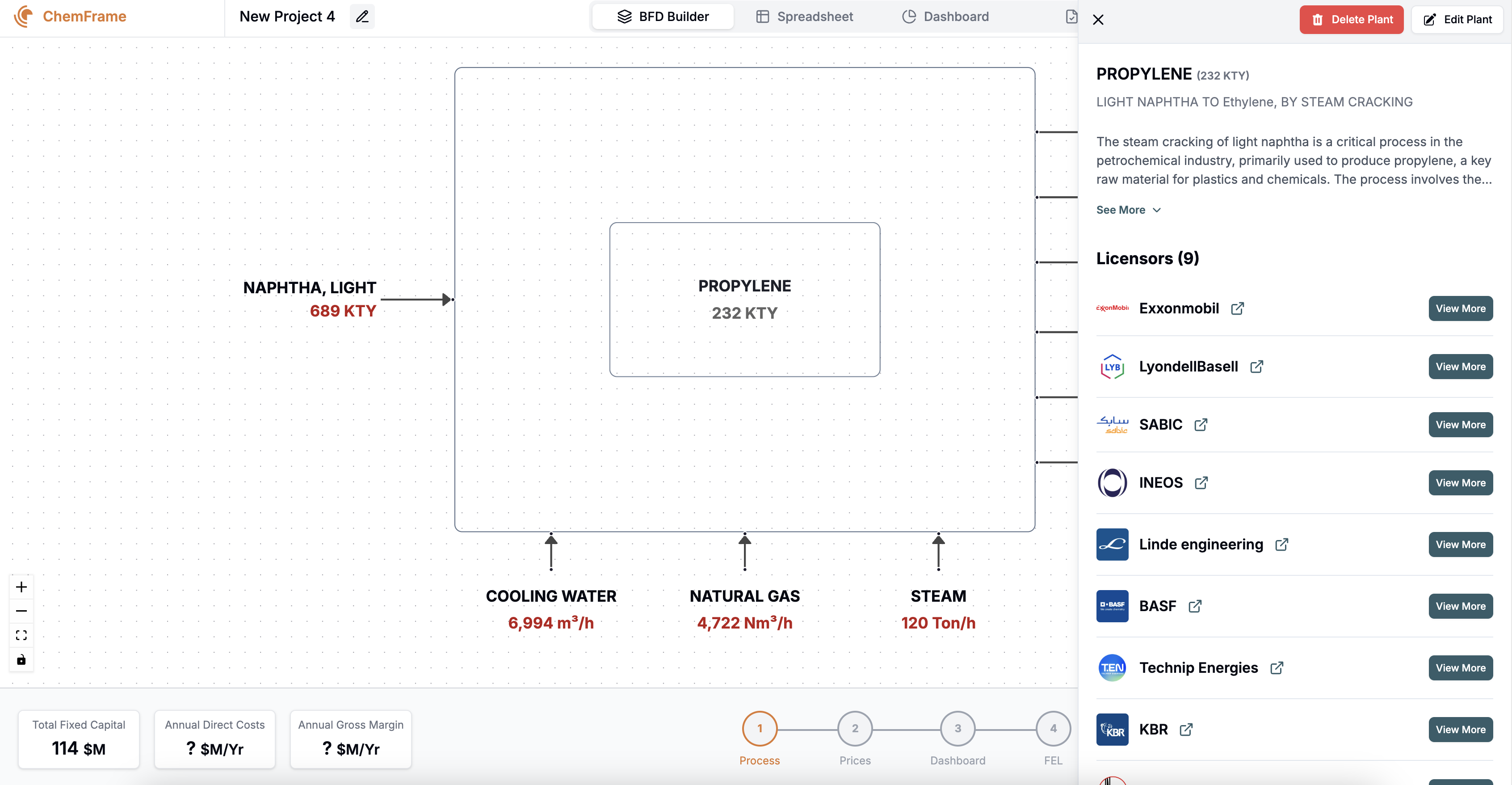Open BASF external link icon
The width and height of the screenshot is (1512, 785).
[x=1195, y=606]
